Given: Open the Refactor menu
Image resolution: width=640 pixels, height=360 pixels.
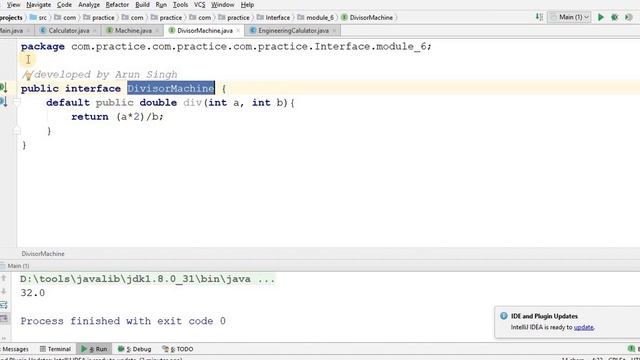Looking at the screenshot, I should coord(117,5).
